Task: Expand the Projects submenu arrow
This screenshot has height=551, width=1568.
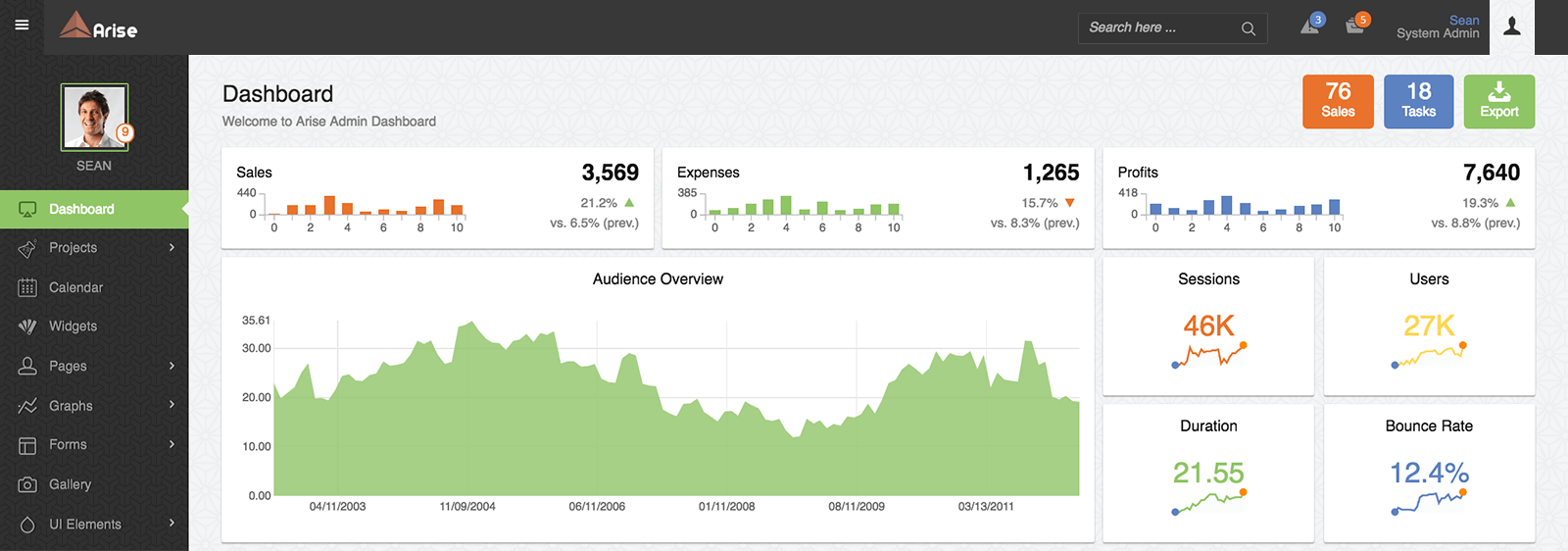Action: pyautogui.click(x=171, y=247)
